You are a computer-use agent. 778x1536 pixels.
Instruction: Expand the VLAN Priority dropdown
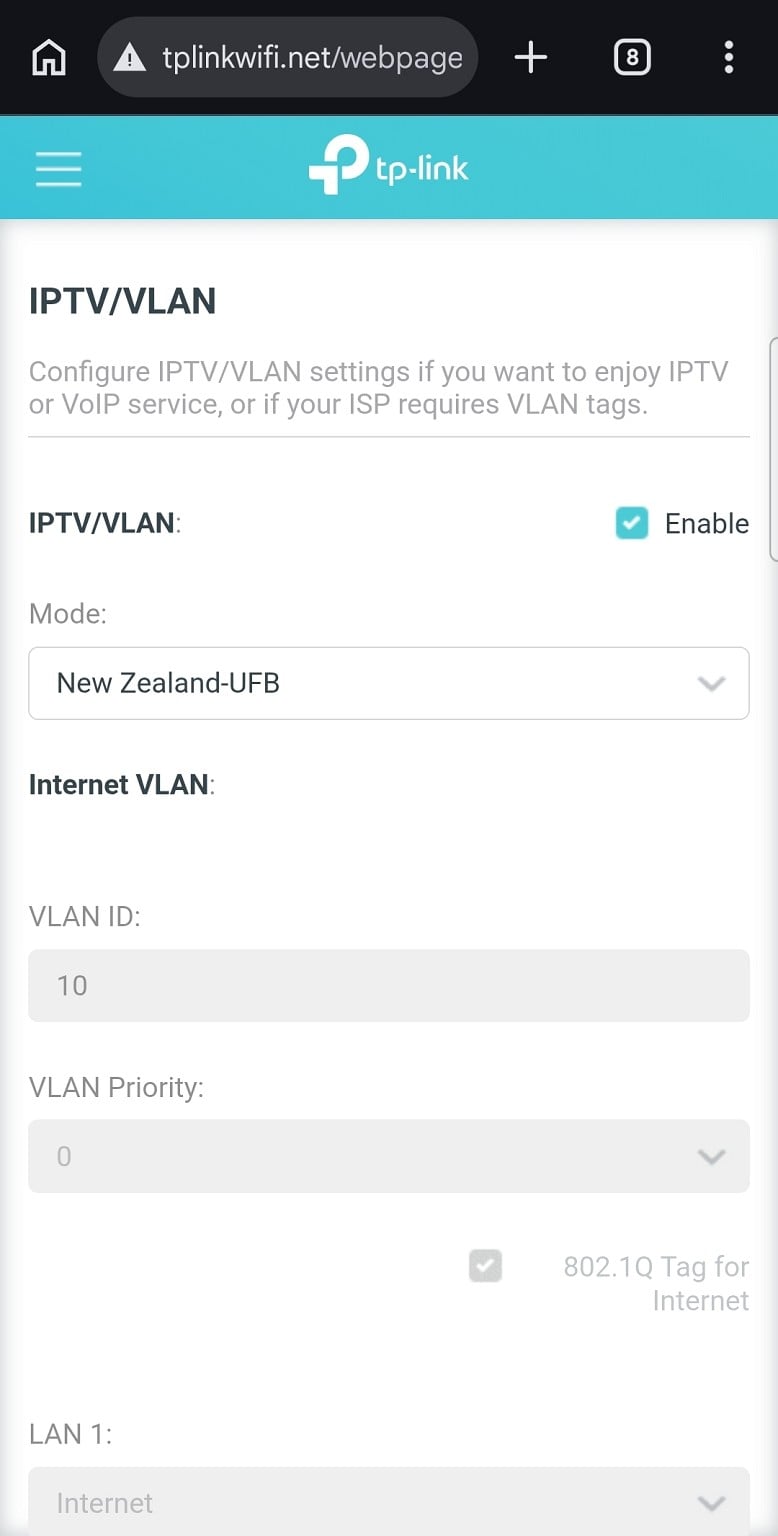point(388,1156)
